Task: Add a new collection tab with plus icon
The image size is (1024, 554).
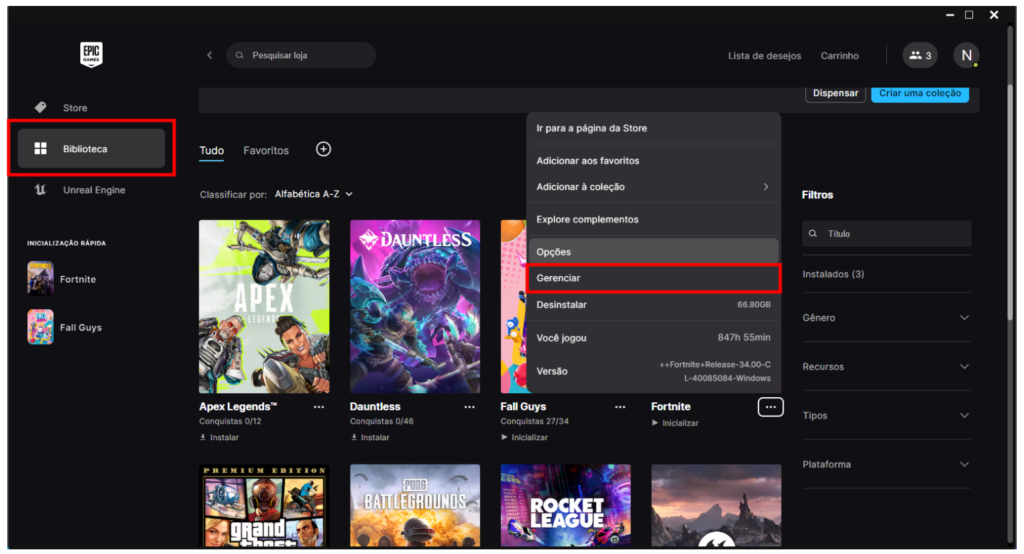Action: pyautogui.click(x=323, y=149)
